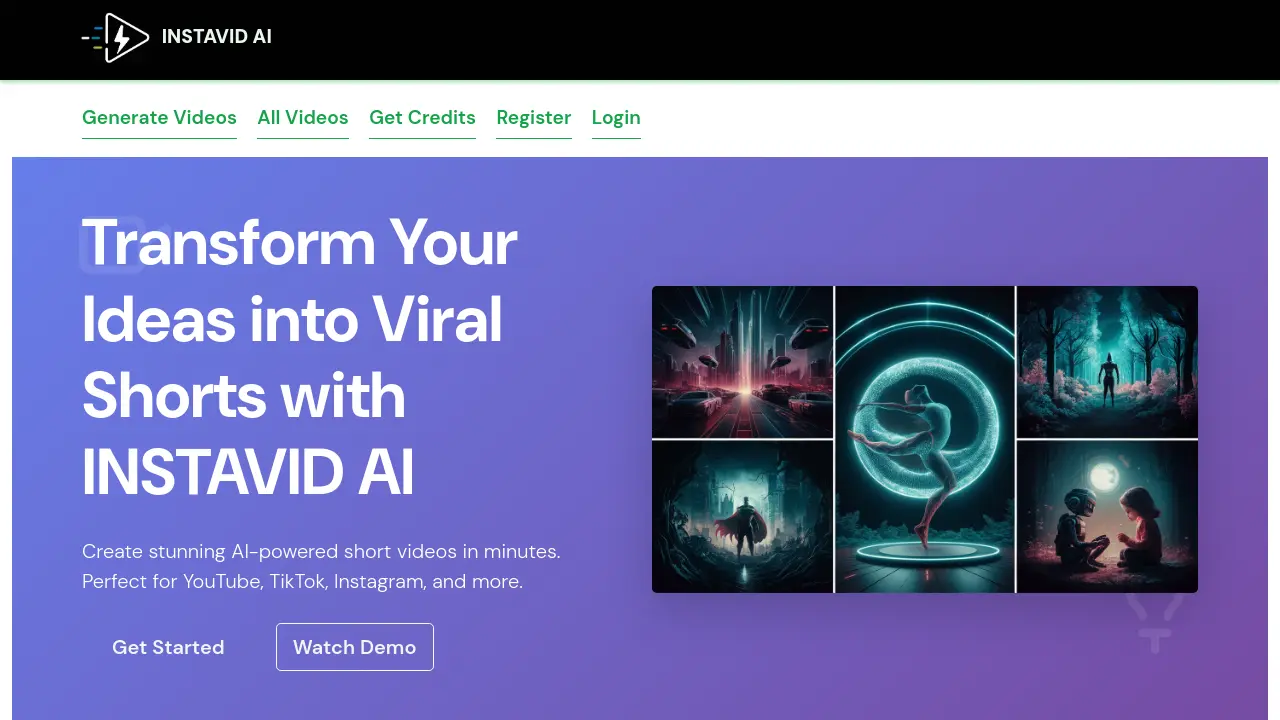Click the lightning-bolt play logo icon
The image size is (1280, 720).
pos(115,37)
